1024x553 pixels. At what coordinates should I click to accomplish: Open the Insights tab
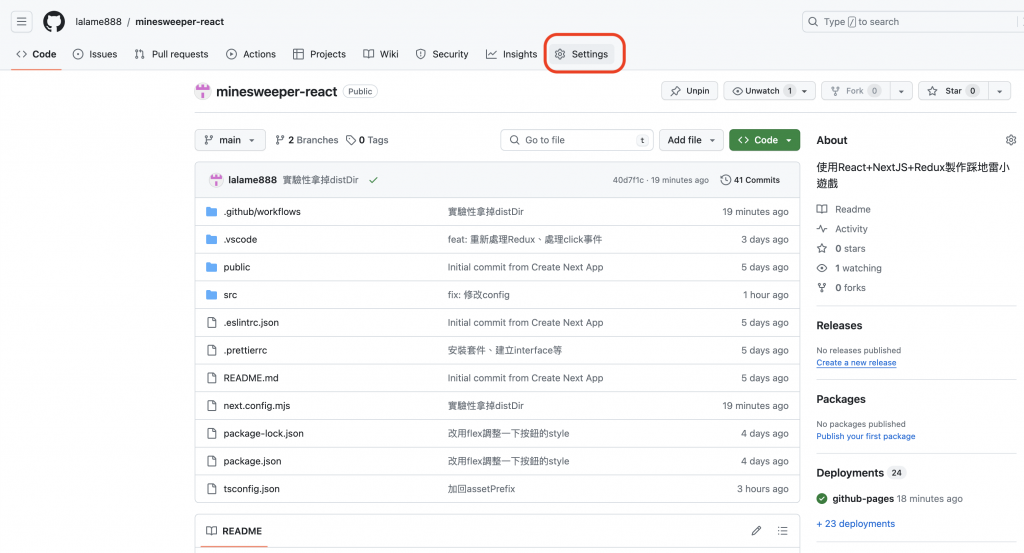click(511, 54)
